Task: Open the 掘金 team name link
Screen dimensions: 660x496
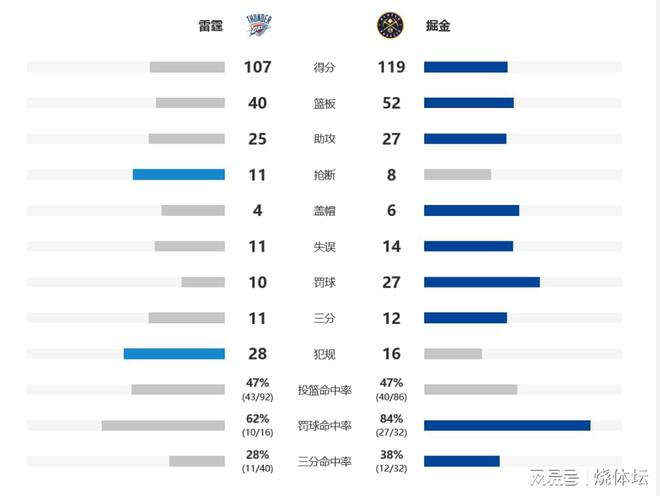Action: 438,27
